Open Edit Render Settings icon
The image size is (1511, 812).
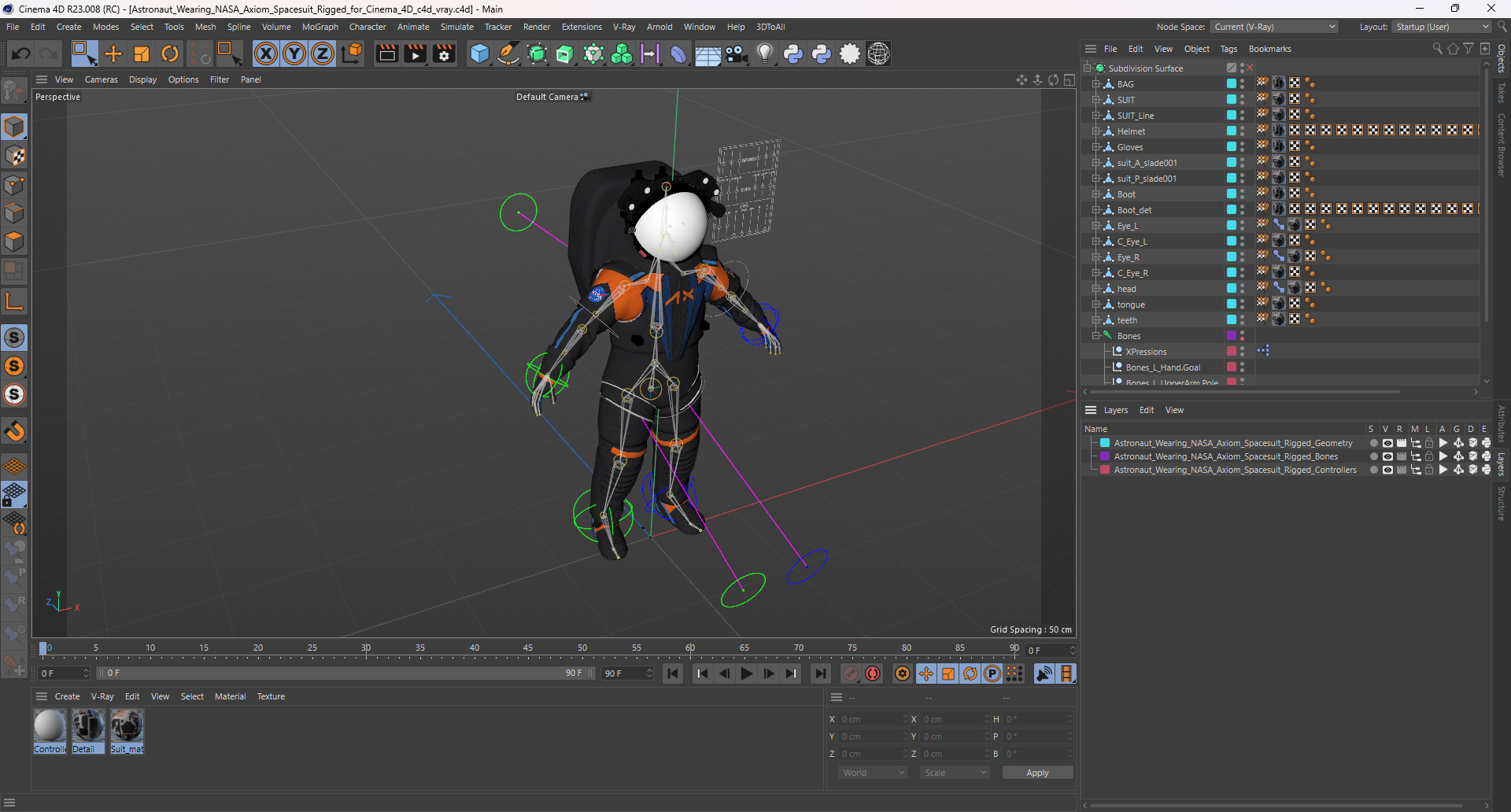(x=444, y=54)
